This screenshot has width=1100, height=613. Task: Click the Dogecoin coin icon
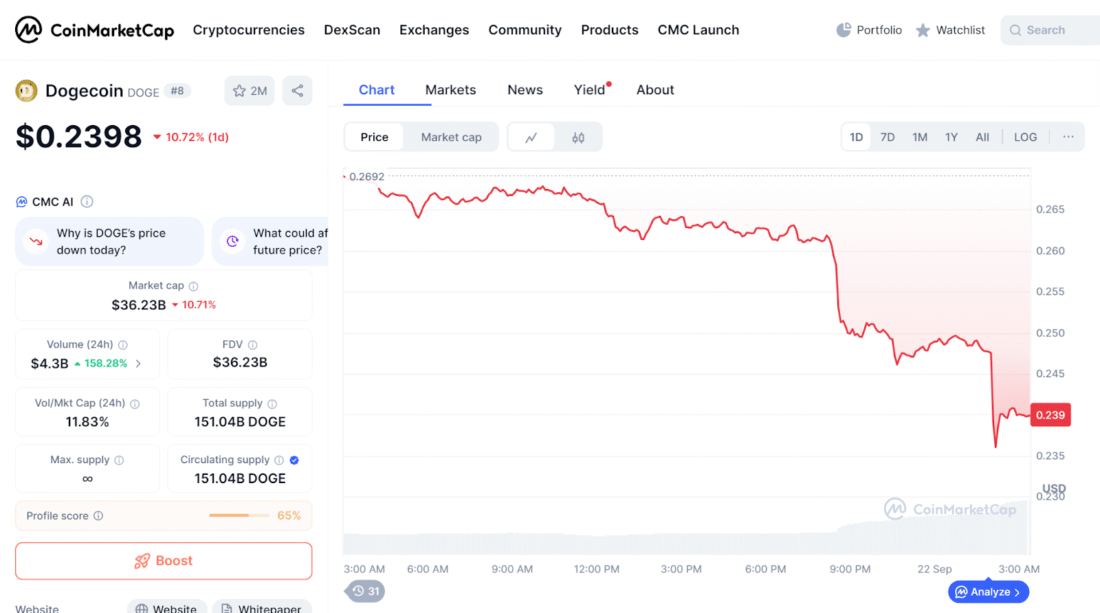(27, 90)
